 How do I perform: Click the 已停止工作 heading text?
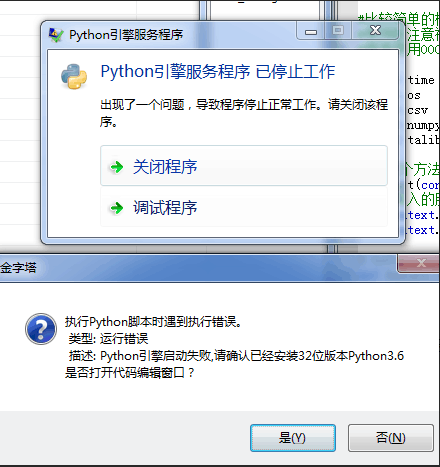(x=295, y=71)
